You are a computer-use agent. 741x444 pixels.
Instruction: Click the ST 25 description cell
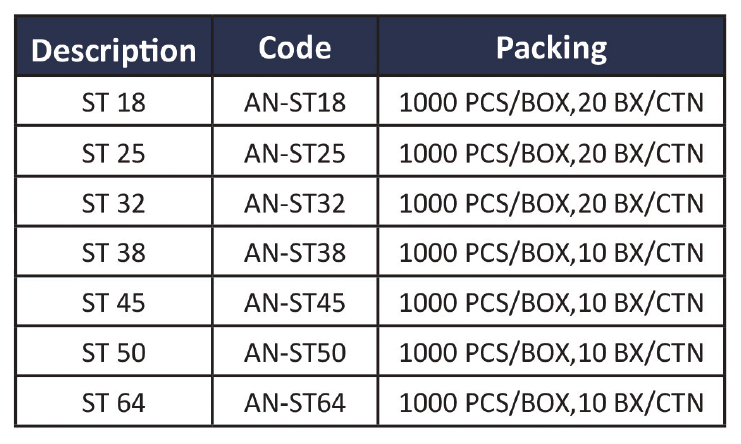click(113, 153)
